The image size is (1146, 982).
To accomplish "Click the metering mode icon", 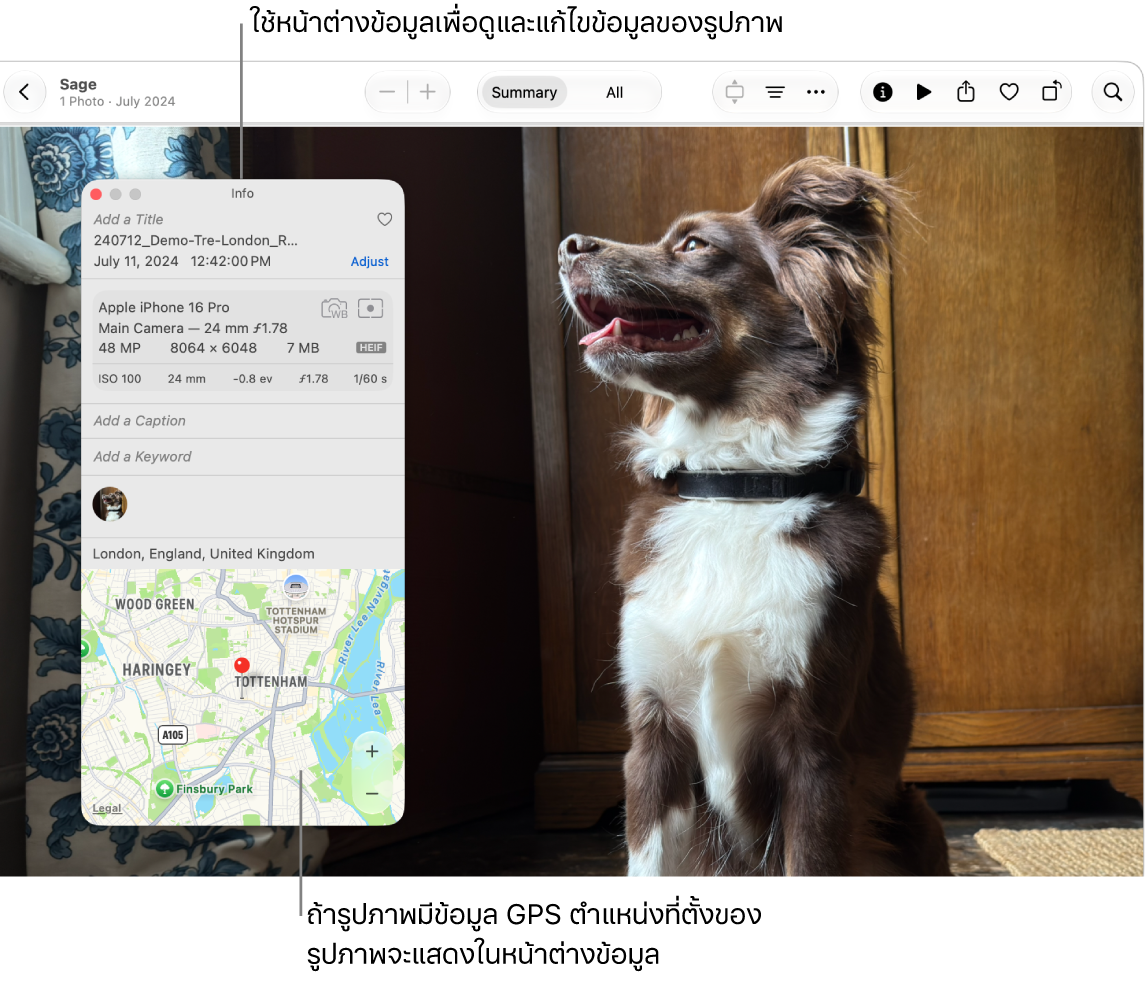I will click(x=371, y=308).
